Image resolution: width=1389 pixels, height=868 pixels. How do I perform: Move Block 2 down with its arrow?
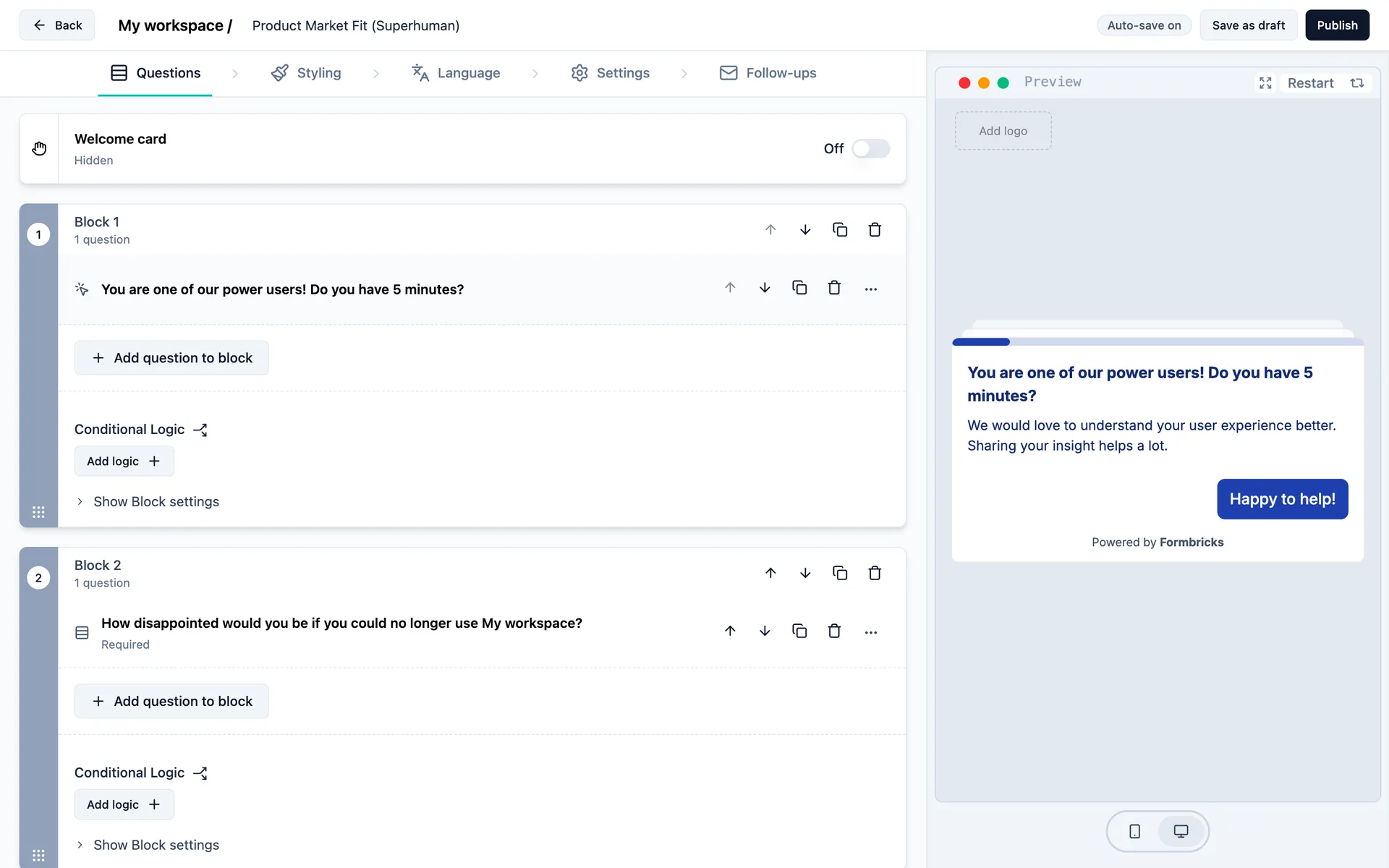(805, 573)
